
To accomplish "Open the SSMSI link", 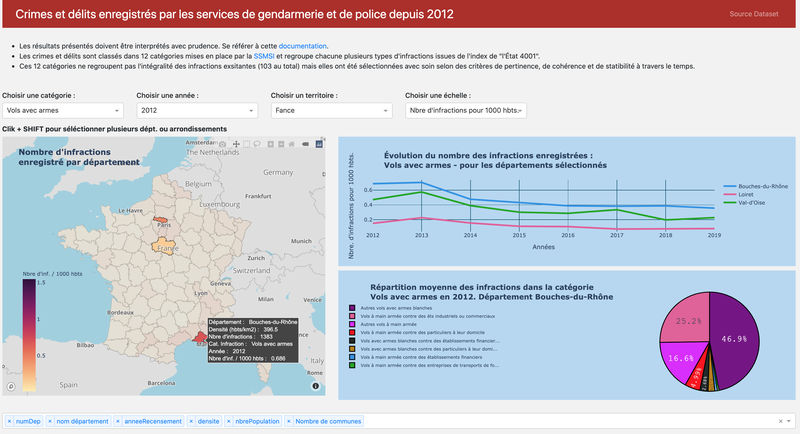I will point(264,56).
